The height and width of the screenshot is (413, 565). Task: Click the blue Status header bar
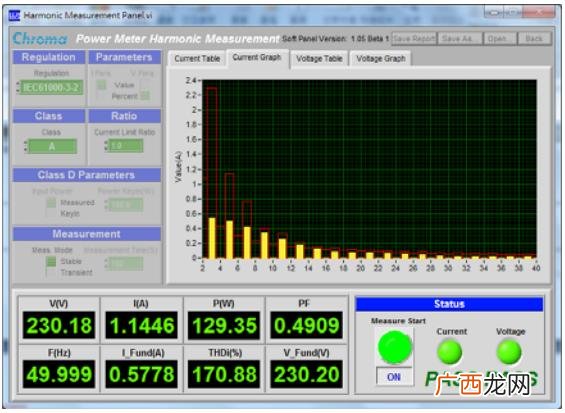point(449,304)
